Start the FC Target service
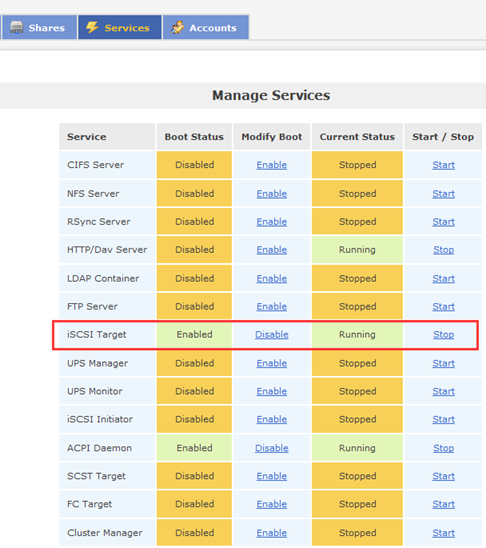This screenshot has height=548, width=486. click(x=443, y=504)
